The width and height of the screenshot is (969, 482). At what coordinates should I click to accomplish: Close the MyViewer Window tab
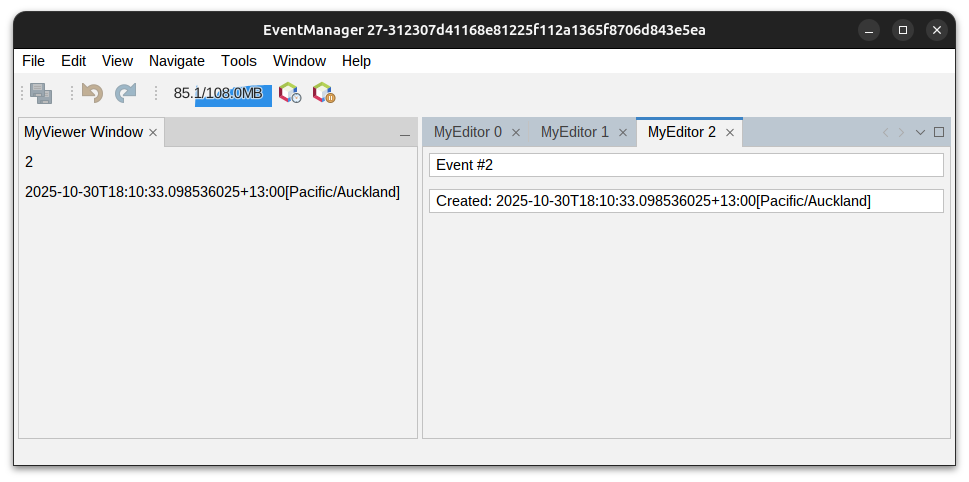(x=153, y=132)
